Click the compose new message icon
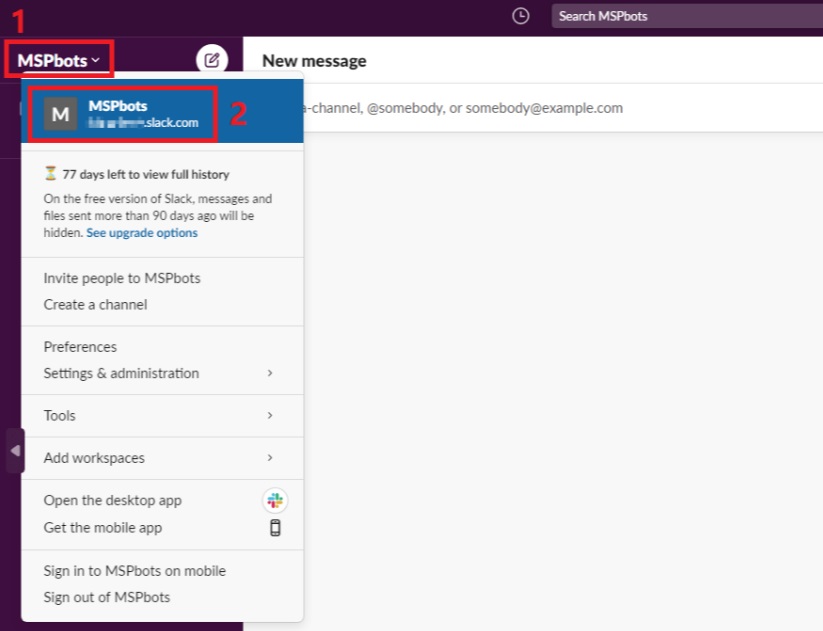823x631 pixels. point(212,60)
